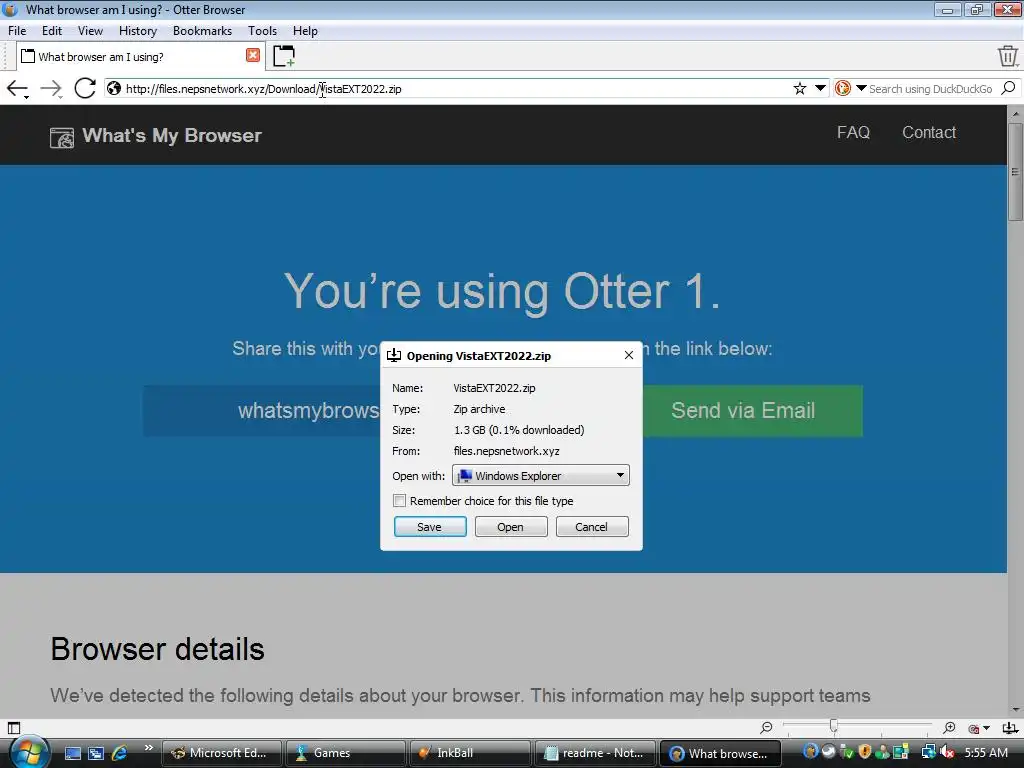Viewport: 1024px width, 768px height.
Task: Click the 5:55 AM system clock
Action: click(x=986, y=752)
